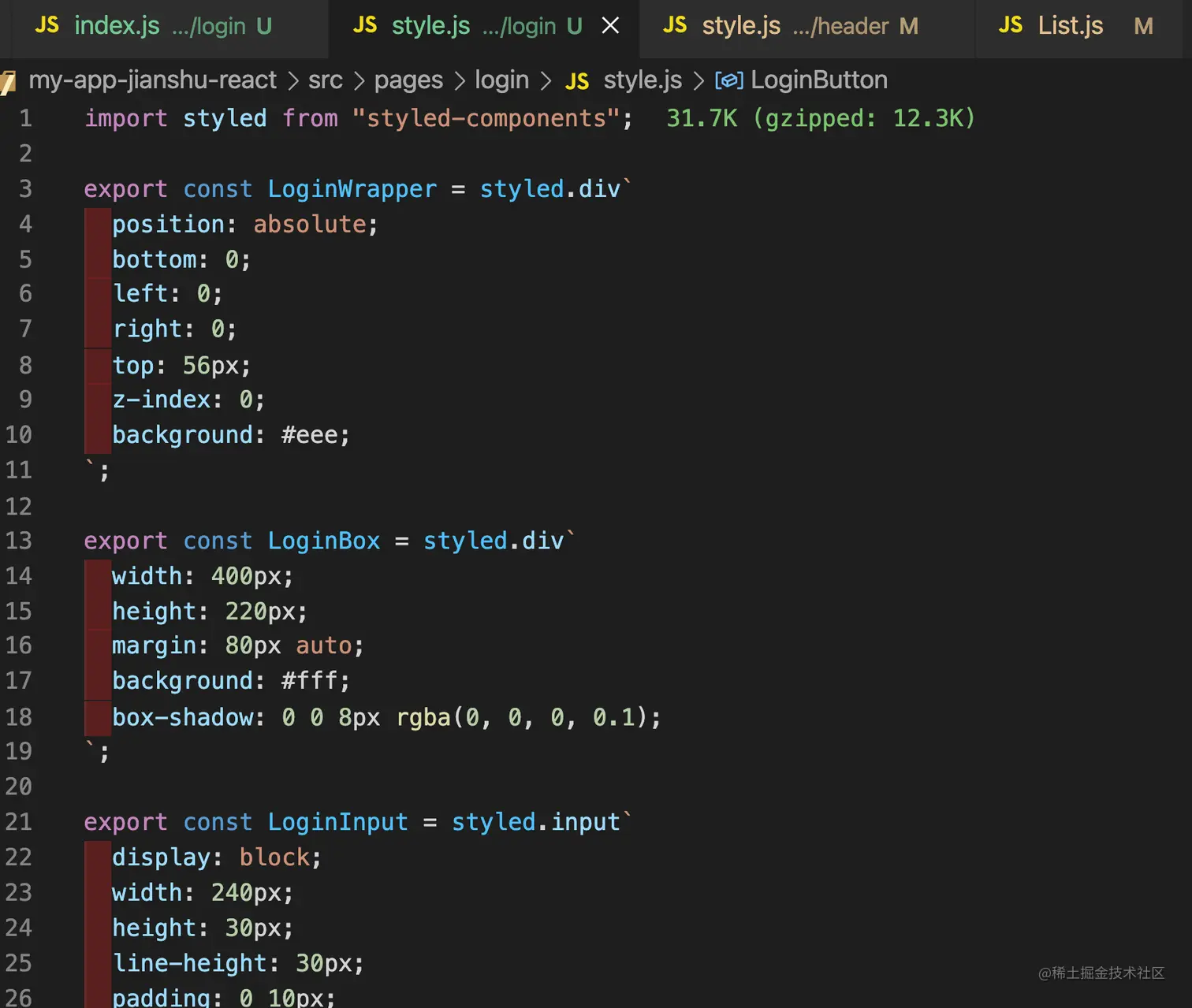Screen dimensions: 1192x1008
Task: Click the "right: 0;" declaration
Action: click(x=174, y=329)
